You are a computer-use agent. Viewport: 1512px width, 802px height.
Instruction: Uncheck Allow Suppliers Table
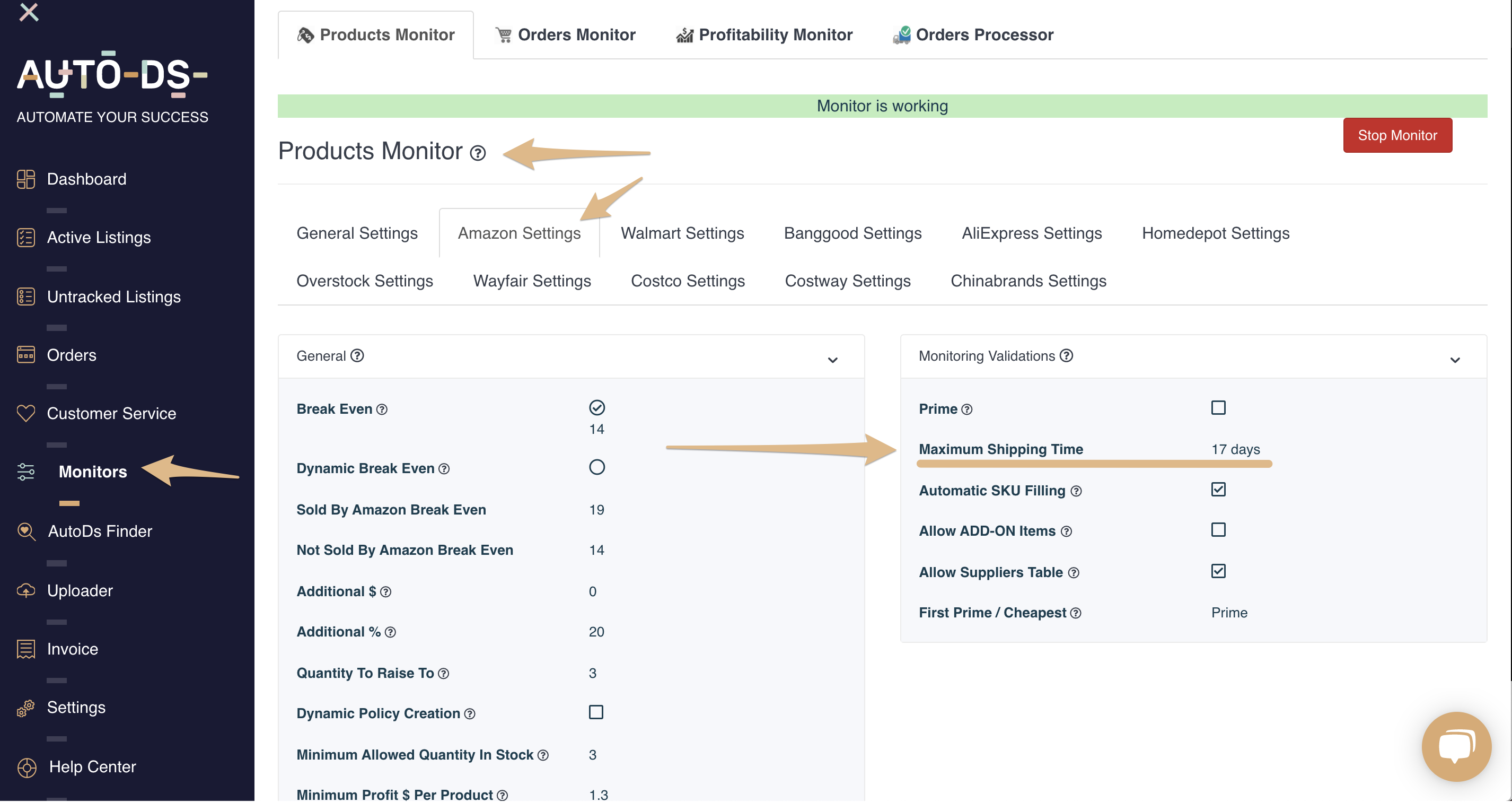pos(1218,571)
